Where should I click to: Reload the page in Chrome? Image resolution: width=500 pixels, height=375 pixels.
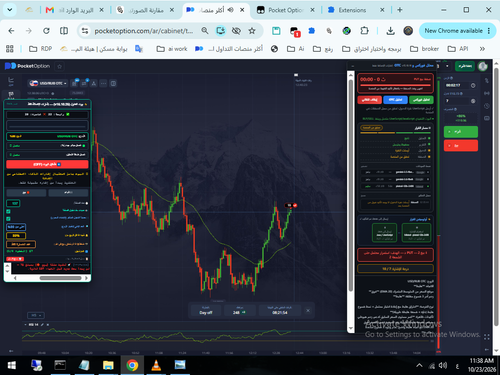(46, 31)
